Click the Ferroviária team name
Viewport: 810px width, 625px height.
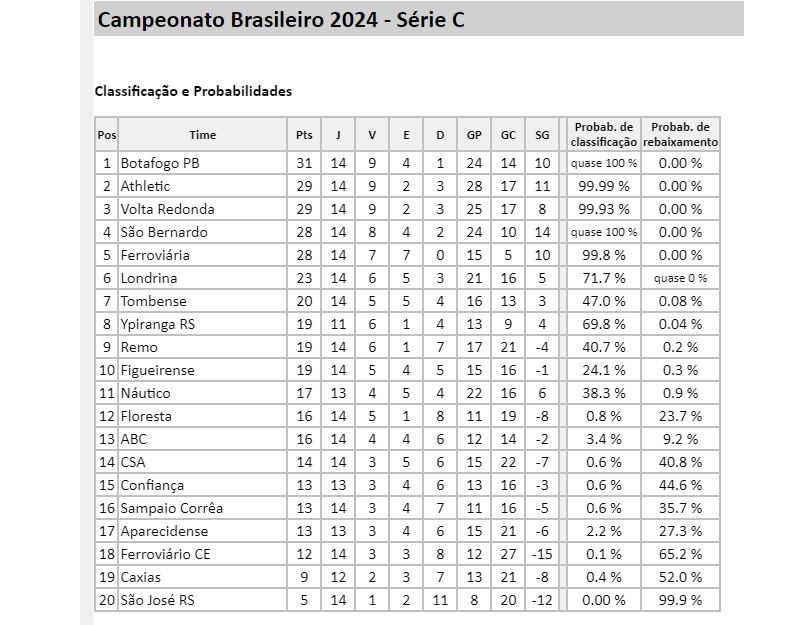pos(155,255)
